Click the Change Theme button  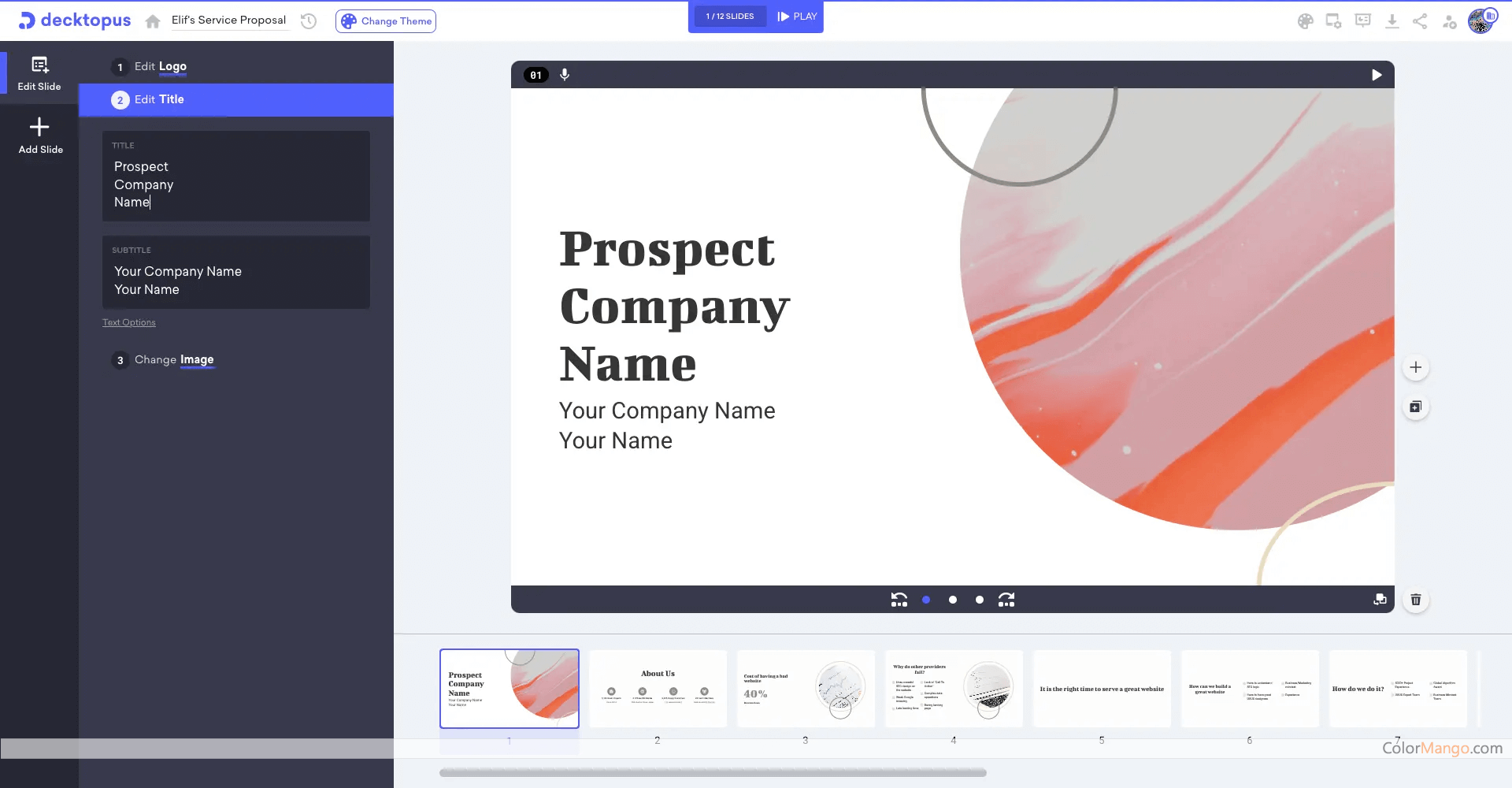click(386, 21)
